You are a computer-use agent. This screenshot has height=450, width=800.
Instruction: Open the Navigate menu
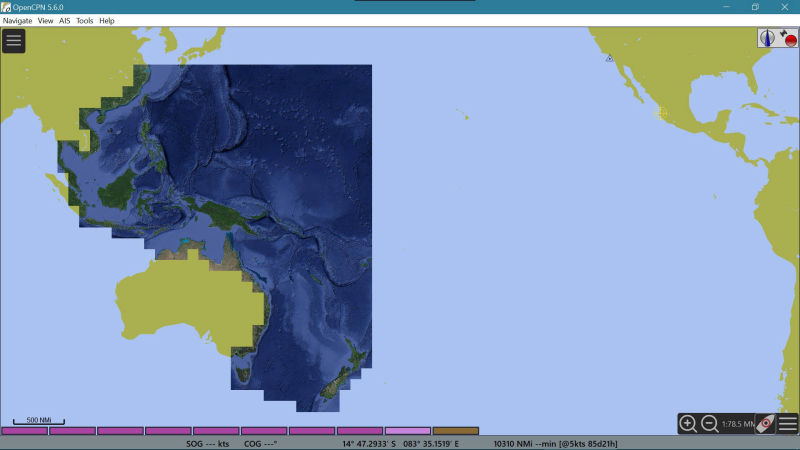tap(17, 21)
